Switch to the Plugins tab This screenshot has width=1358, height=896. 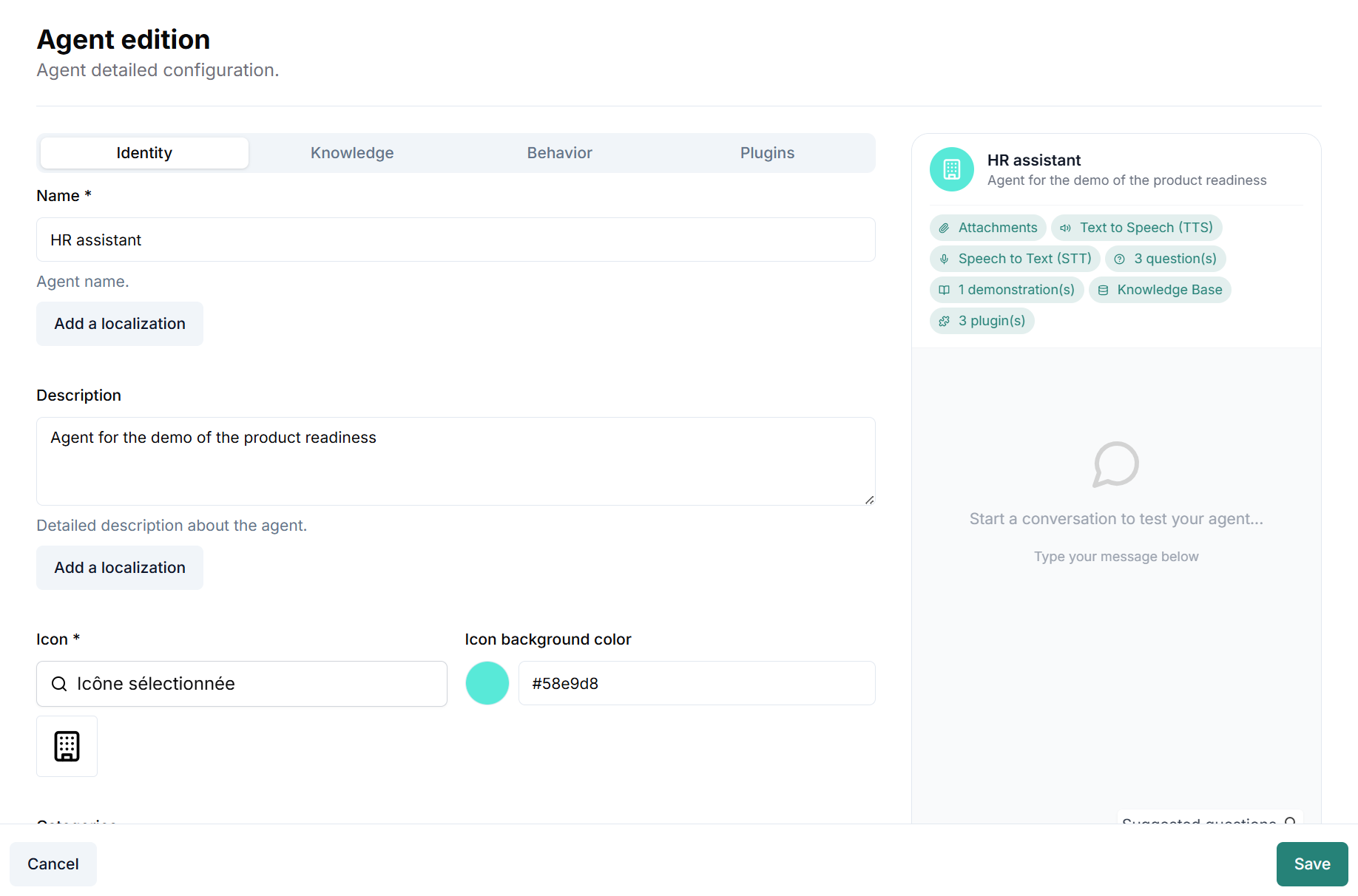[767, 153]
